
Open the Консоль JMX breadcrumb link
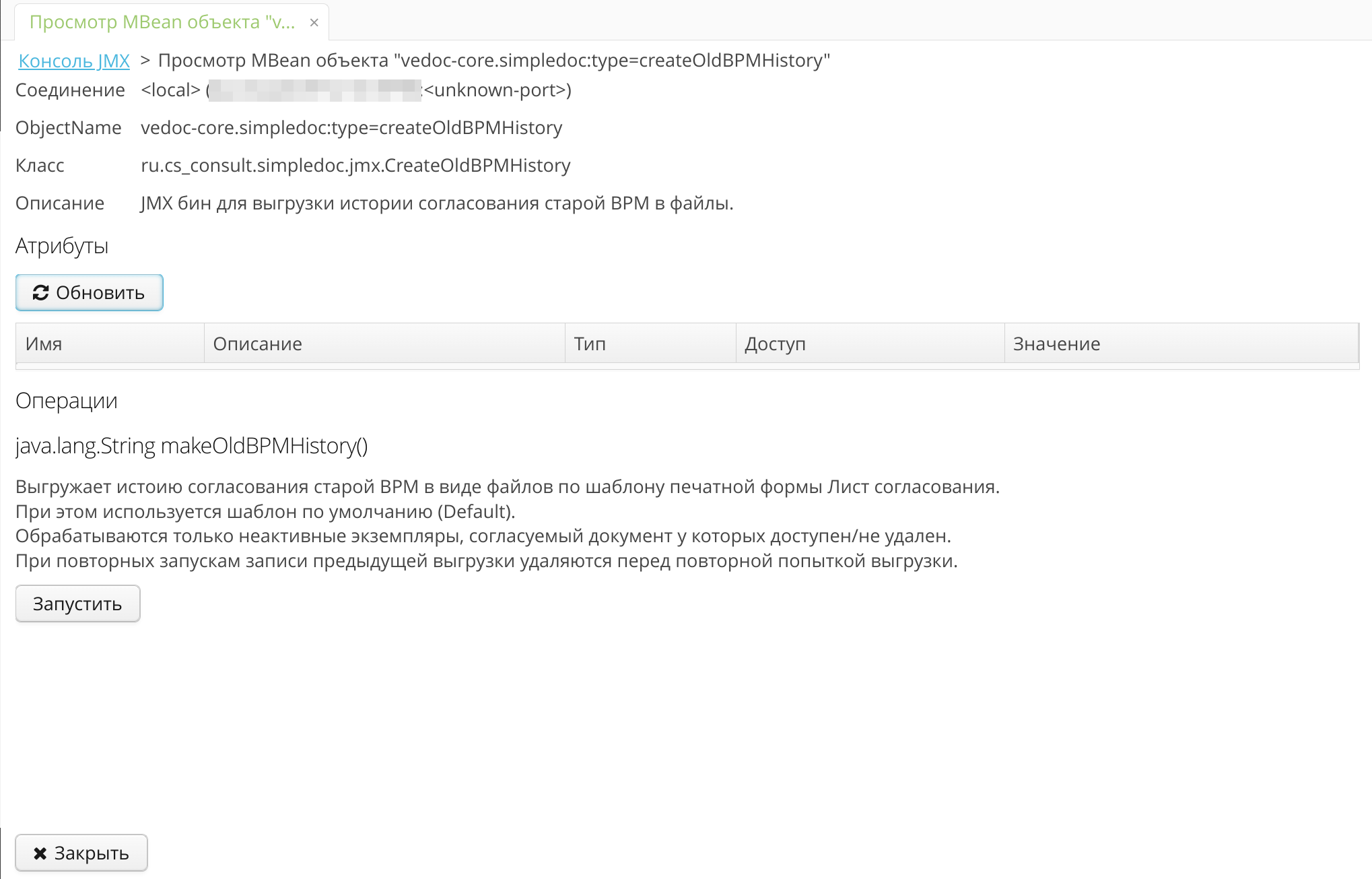click(74, 61)
